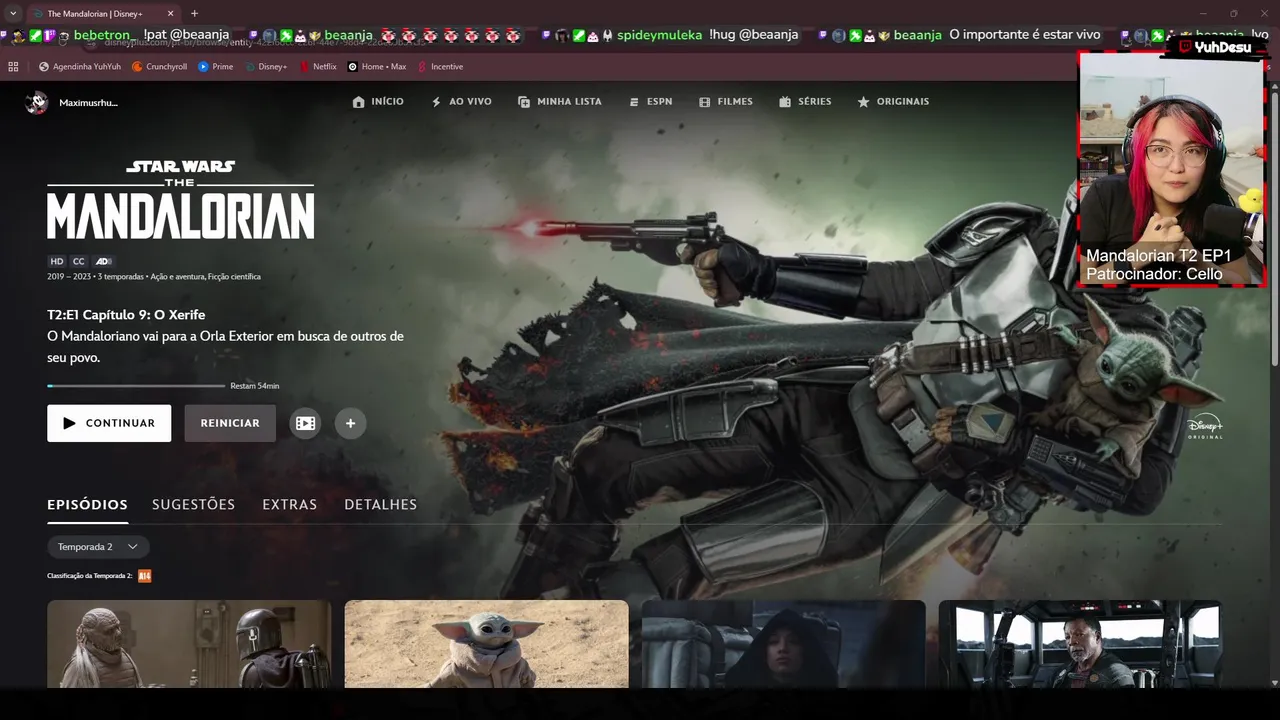Switch to the Extras tab
The width and height of the screenshot is (1280, 720).
click(289, 504)
